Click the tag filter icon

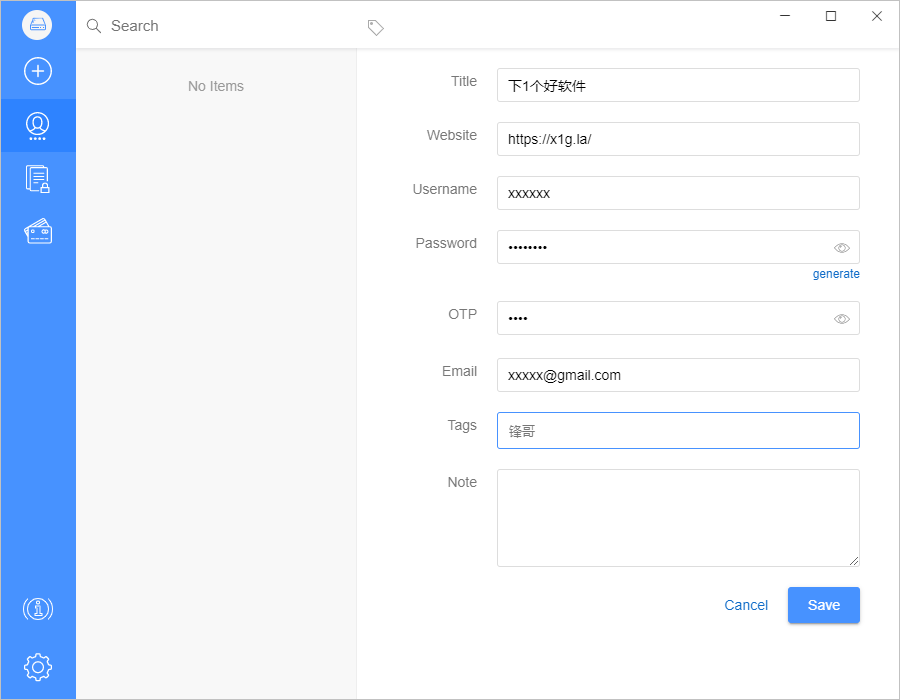(x=375, y=28)
